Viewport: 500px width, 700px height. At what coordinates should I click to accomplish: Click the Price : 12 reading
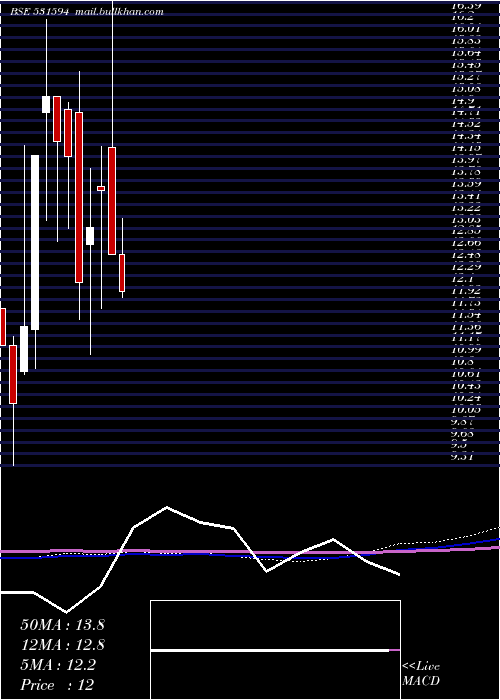tap(57, 685)
